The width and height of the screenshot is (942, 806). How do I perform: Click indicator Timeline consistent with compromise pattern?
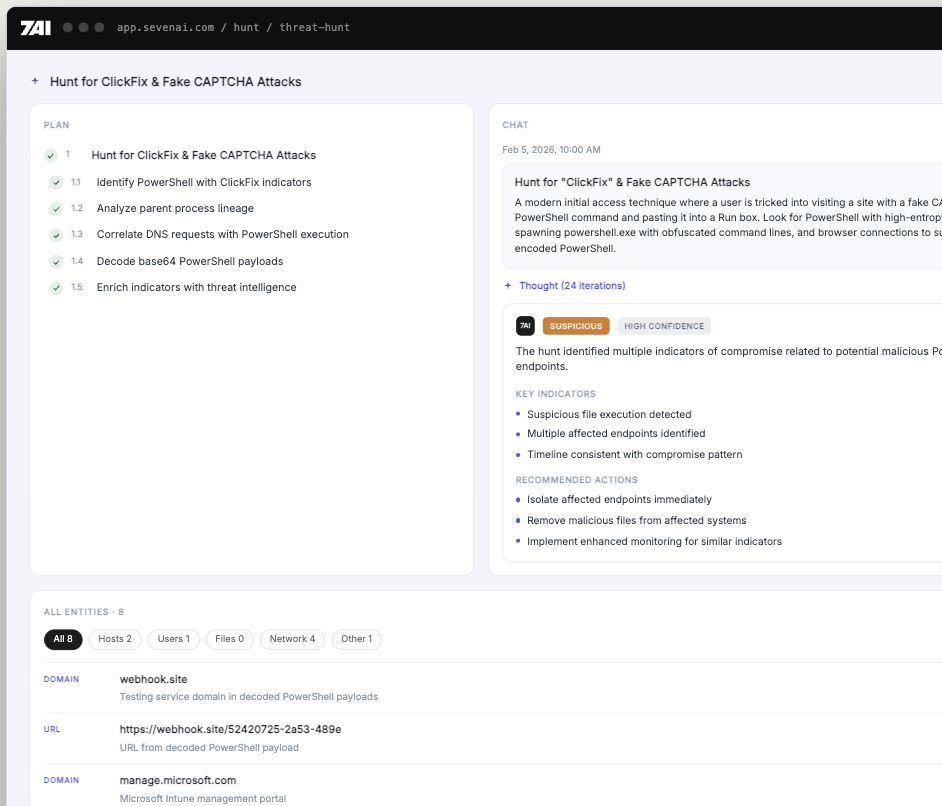click(634, 454)
